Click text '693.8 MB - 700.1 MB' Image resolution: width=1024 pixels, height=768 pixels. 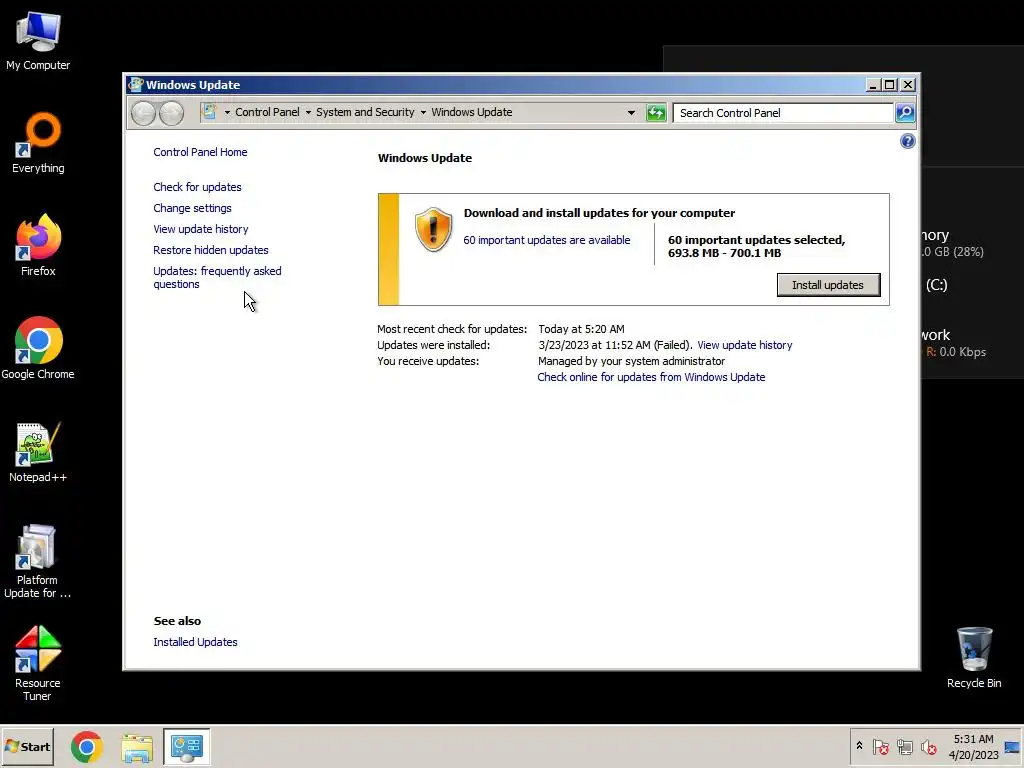coord(724,253)
